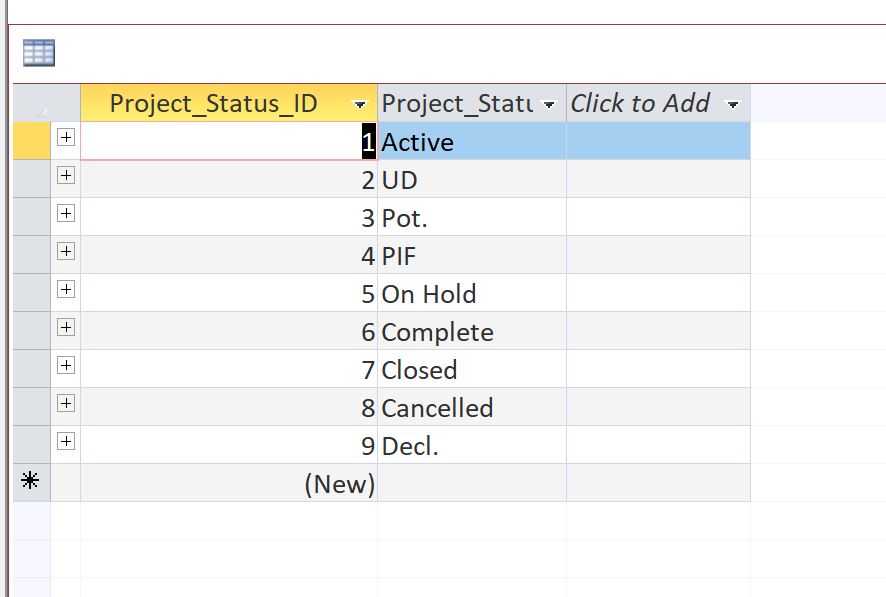Screen dimensions: 886x597
Task: Expand the plus icon beside Pot. record
Action: point(66,214)
